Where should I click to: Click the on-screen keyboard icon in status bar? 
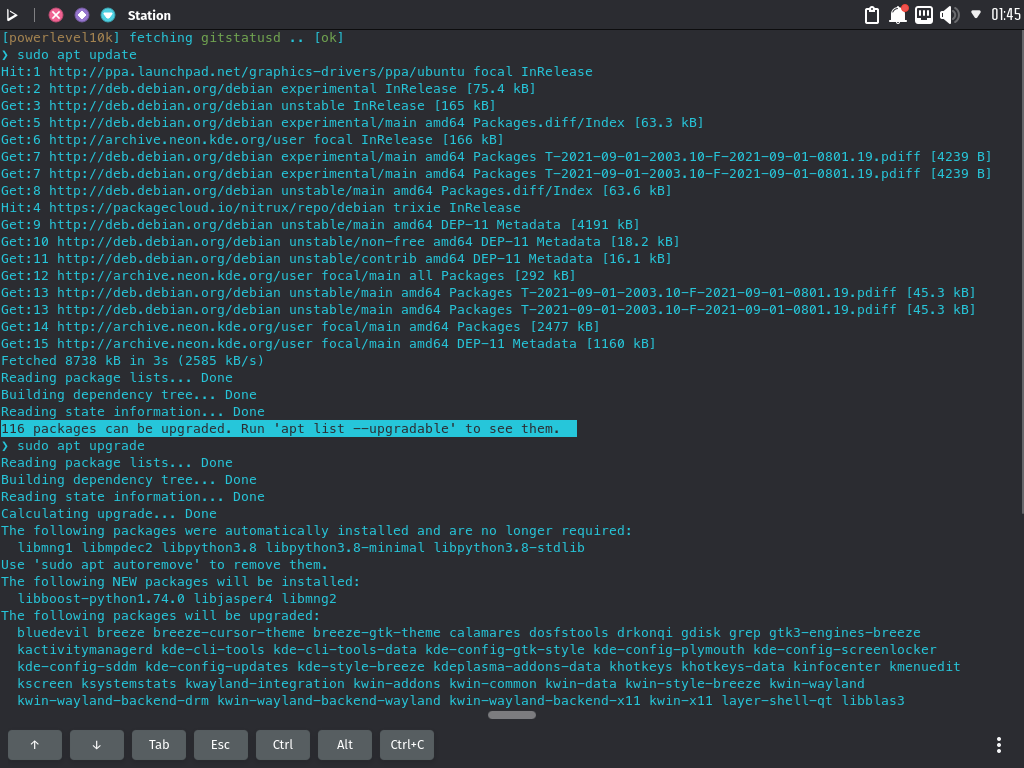pos(924,15)
